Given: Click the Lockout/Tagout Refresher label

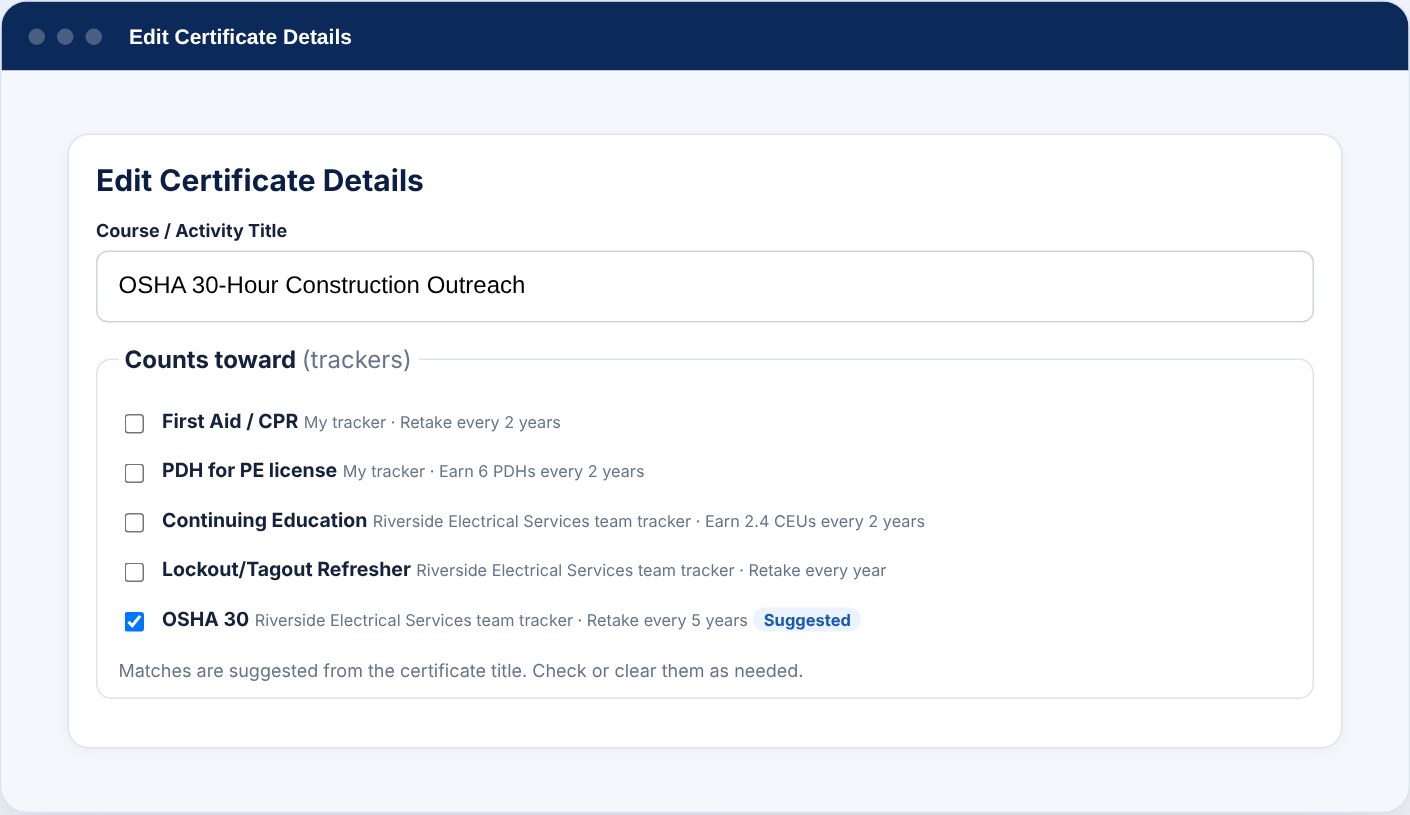Looking at the screenshot, I should (x=286, y=569).
